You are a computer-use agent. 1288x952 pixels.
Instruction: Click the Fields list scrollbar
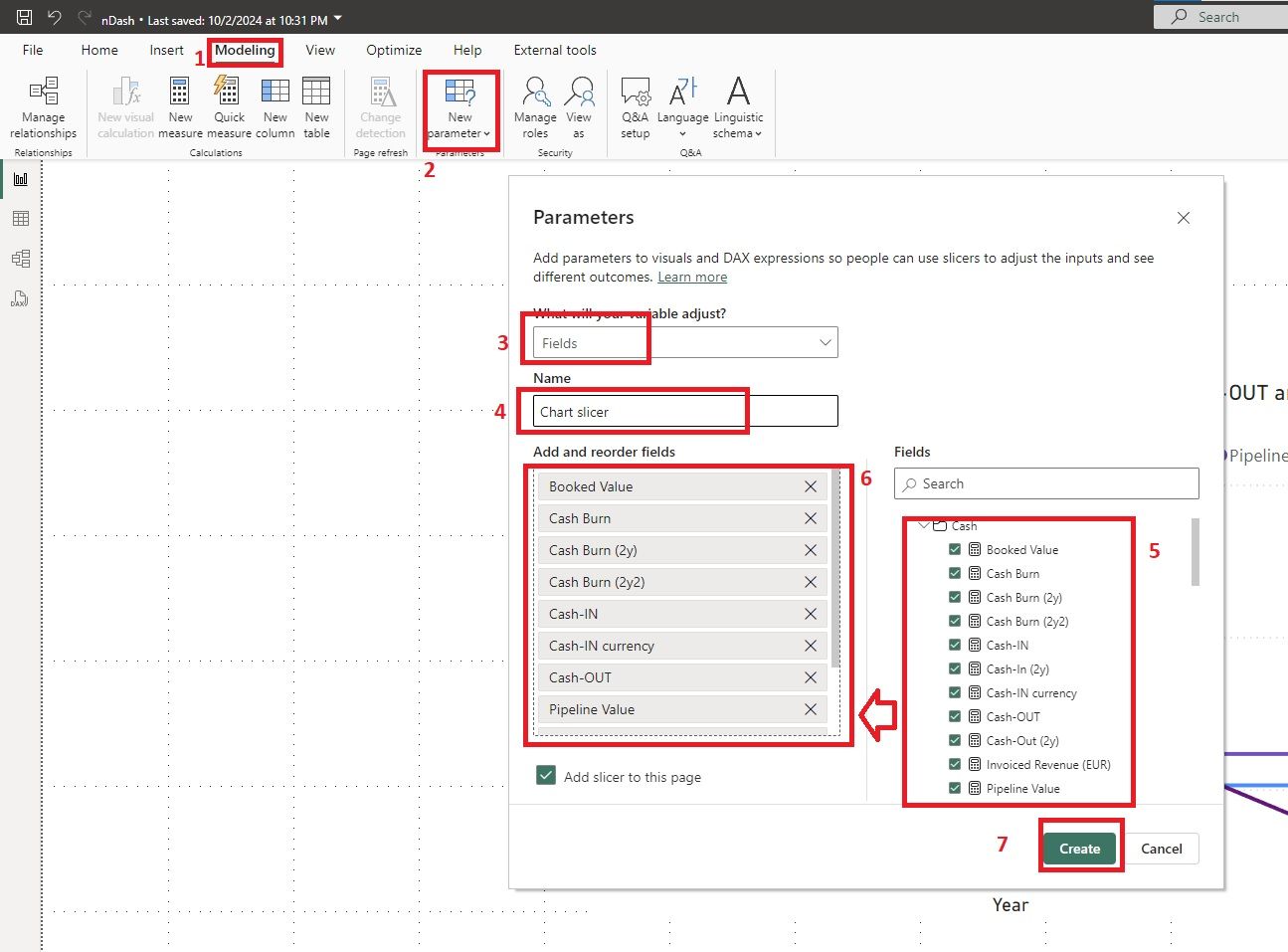pos(1196,552)
